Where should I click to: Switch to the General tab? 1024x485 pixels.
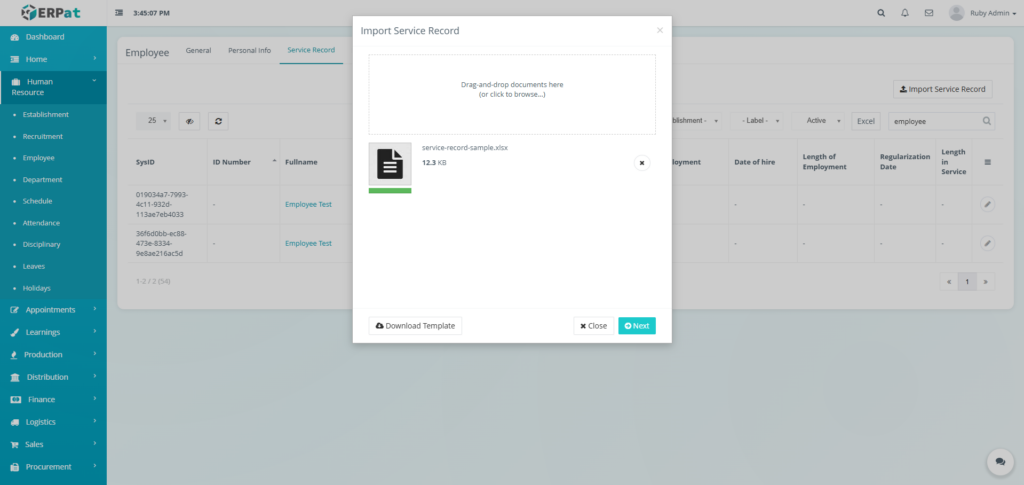tap(198, 50)
